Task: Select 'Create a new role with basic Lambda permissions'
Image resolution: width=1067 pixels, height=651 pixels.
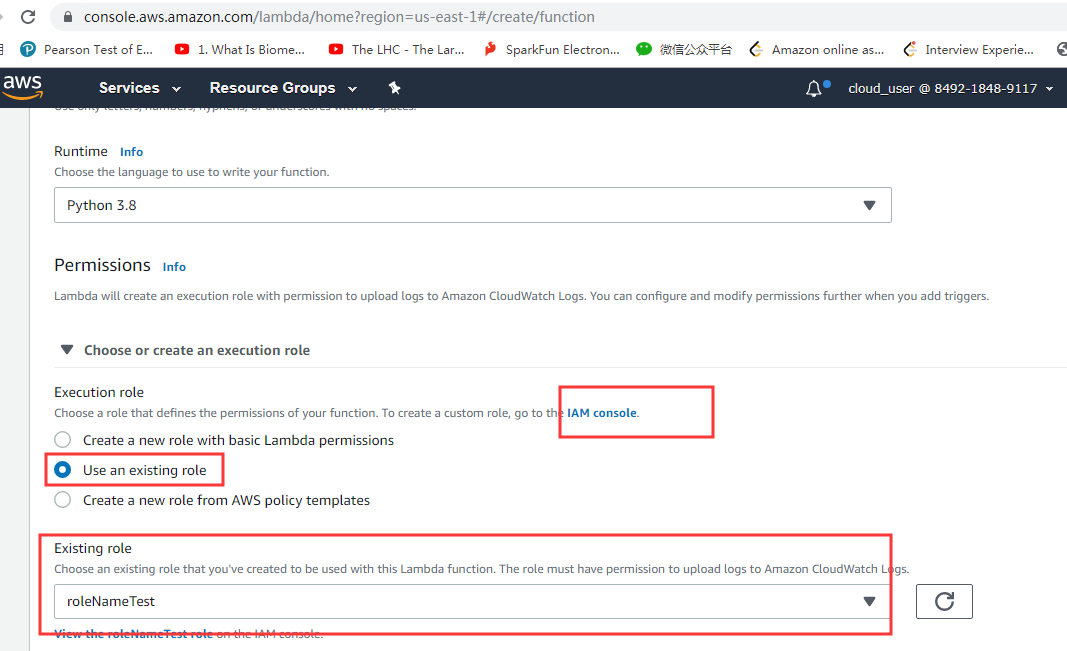Action: (x=62, y=439)
